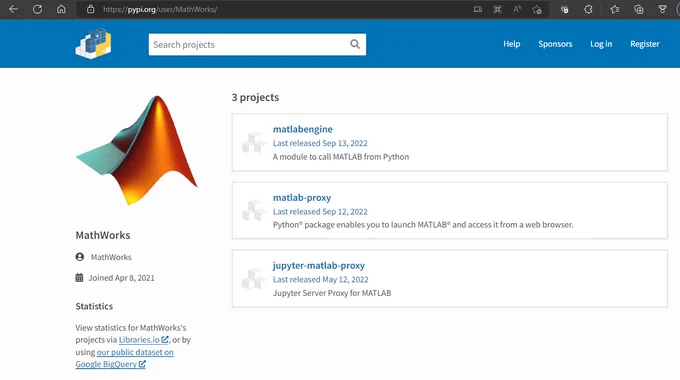Click the MathWorks username user icon
This screenshot has width=680, height=380.
80,257
